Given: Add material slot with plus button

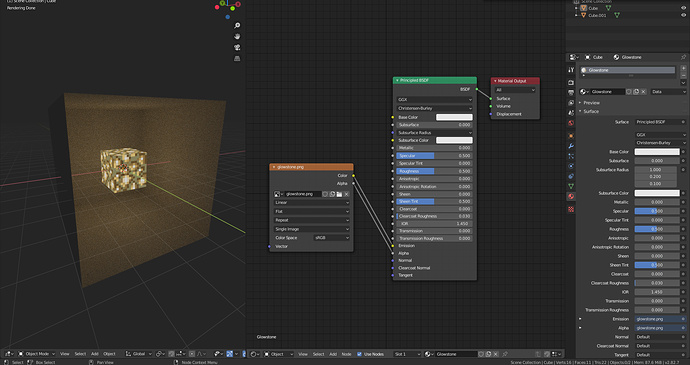Looking at the screenshot, I should click(x=683, y=69).
